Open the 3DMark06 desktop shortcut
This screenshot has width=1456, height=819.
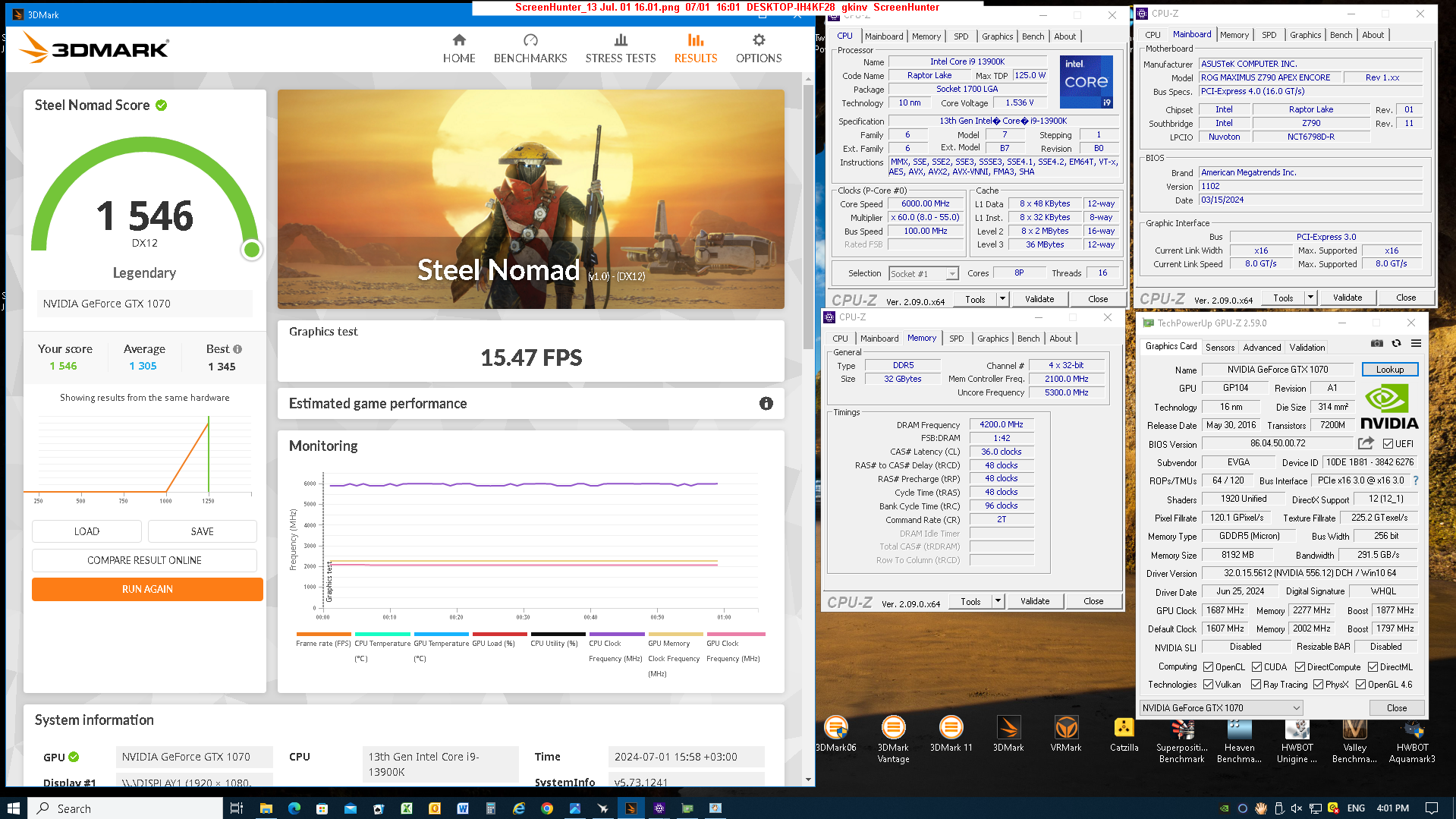coord(835,734)
